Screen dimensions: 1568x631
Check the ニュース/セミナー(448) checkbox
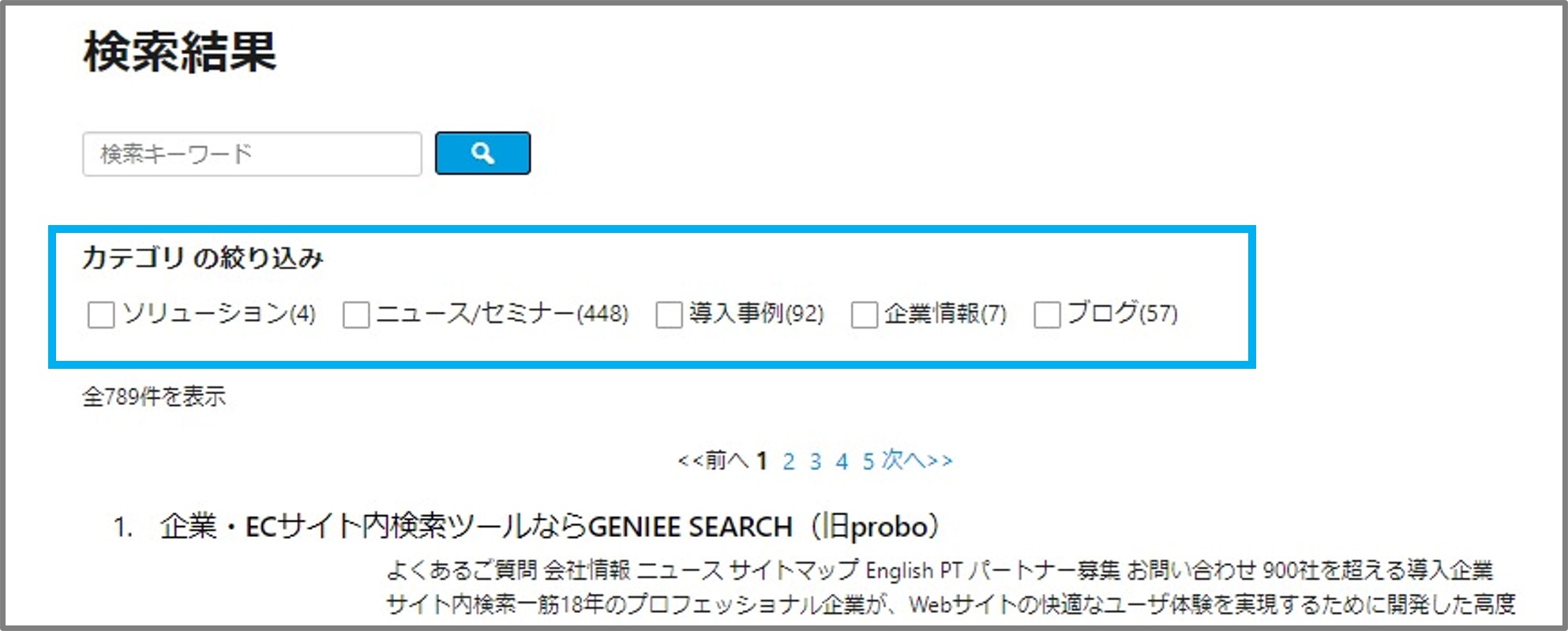356,314
